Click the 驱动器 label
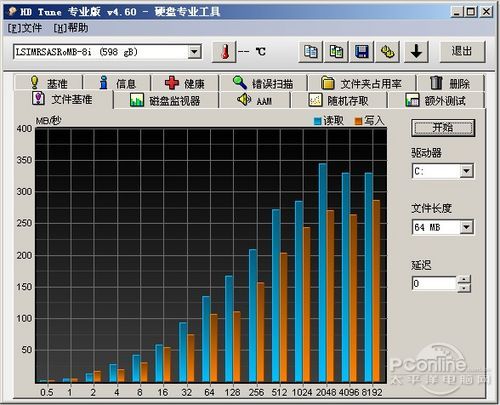This screenshot has height=405, width=500. [x=426, y=153]
